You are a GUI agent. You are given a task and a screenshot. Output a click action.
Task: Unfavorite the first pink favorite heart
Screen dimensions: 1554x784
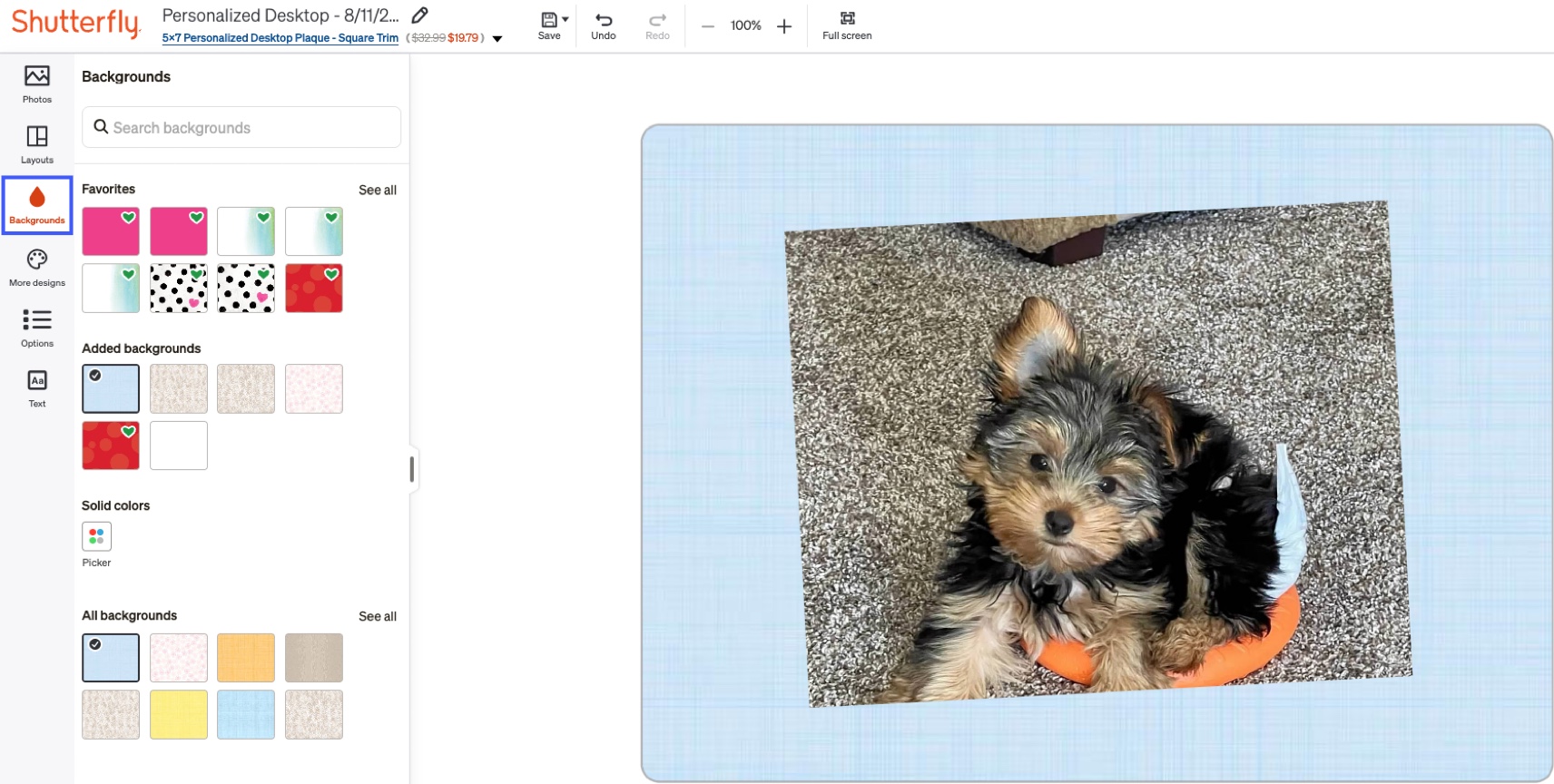pyautogui.click(x=129, y=218)
